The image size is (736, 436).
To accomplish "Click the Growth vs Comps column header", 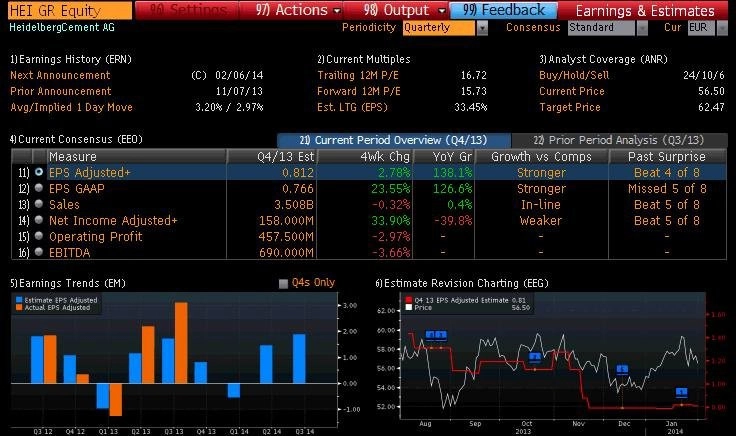I will coord(541,156).
